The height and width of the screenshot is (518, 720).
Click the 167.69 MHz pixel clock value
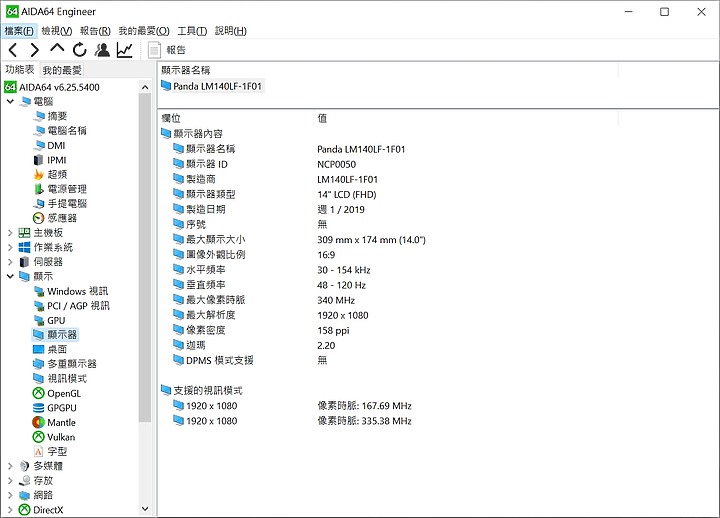tap(364, 406)
